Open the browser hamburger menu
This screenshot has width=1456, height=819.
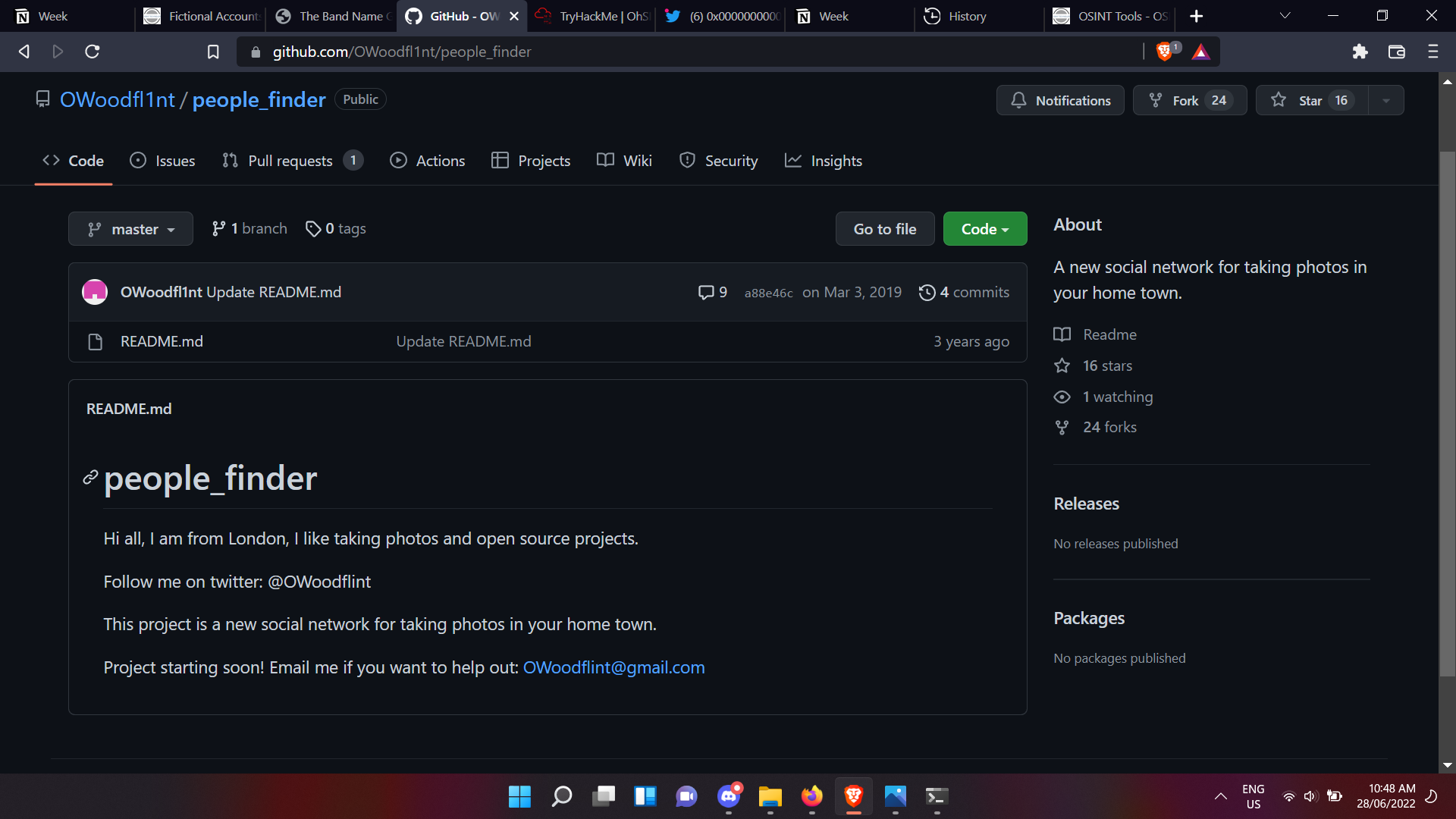tap(1432, 52)
